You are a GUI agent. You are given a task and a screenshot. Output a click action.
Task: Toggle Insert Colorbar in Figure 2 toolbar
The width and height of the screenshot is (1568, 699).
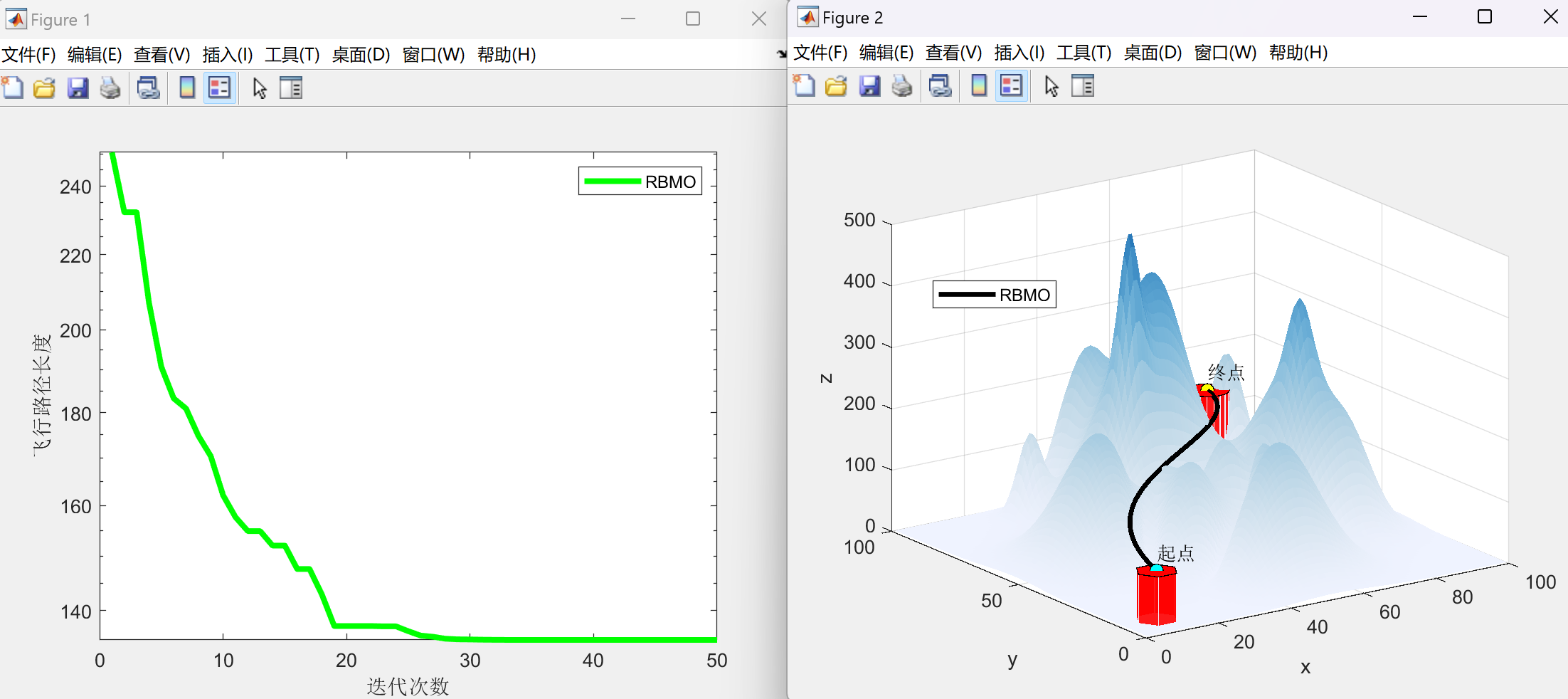pos(979,86)
